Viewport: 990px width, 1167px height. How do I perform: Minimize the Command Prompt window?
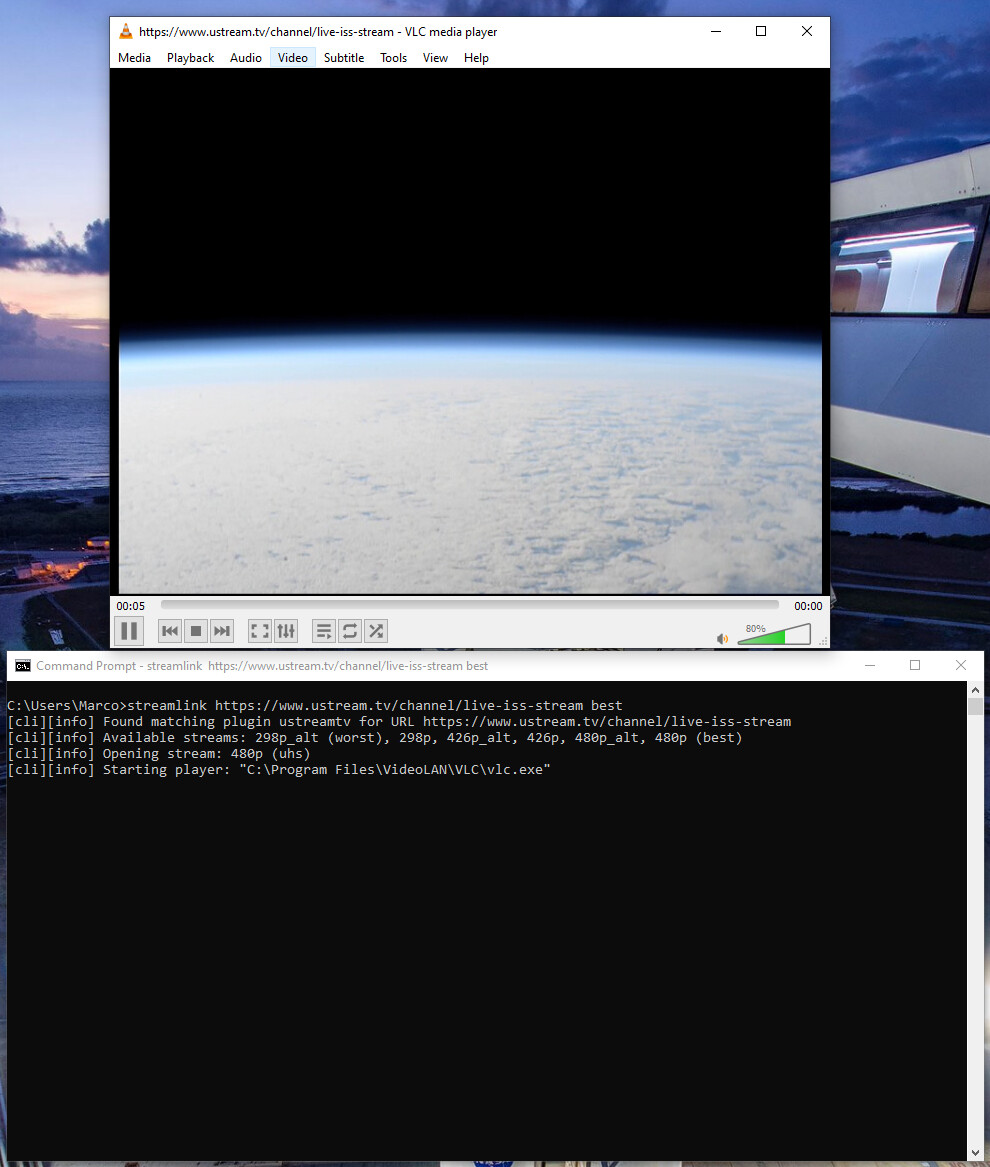click(869, 665)
